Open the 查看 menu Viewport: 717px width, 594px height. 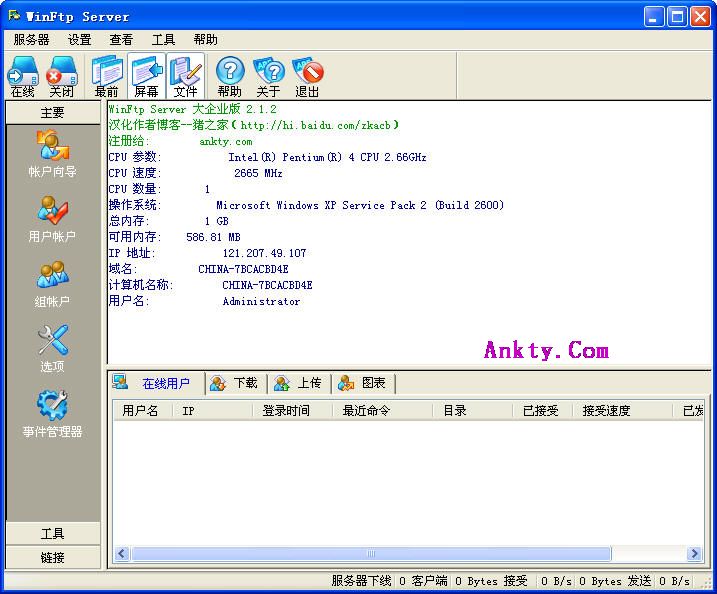(121, 40)
